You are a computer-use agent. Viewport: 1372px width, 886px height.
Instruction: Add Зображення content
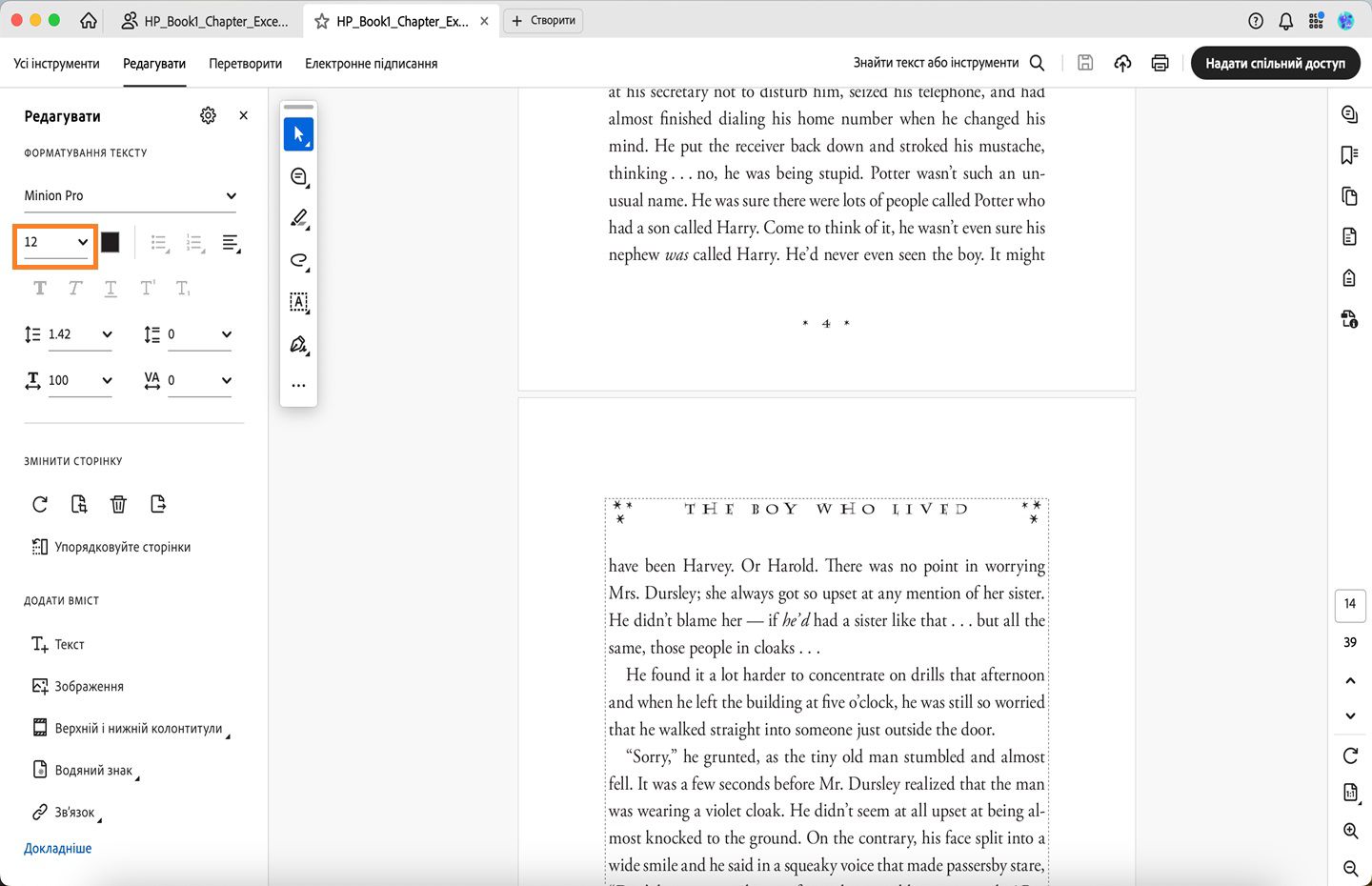click(78, 687)
